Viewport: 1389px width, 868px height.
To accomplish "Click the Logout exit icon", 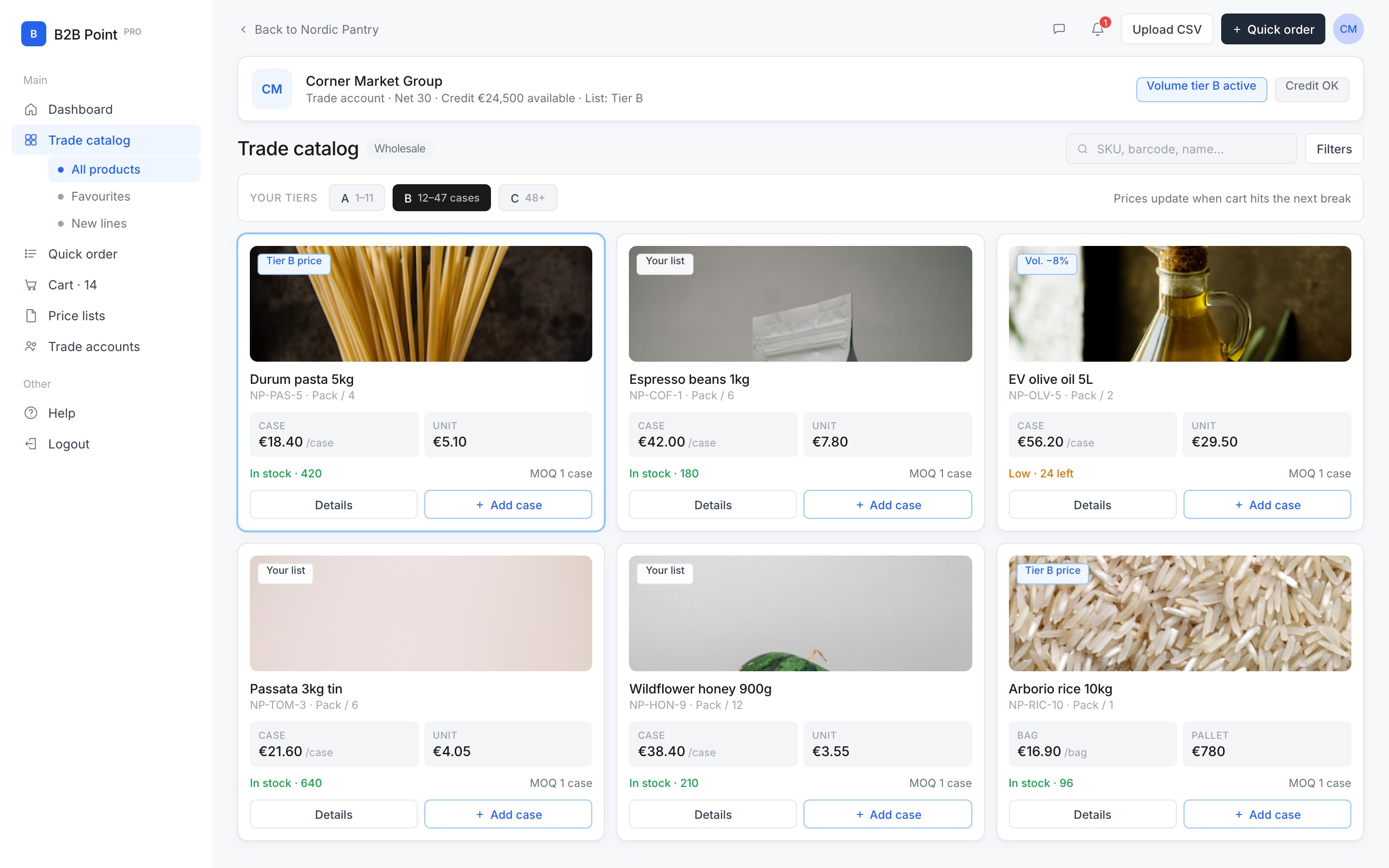I will pos(31,444).
